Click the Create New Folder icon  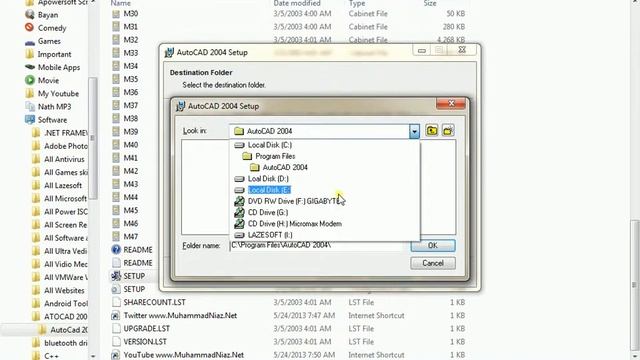click(448, 131)
